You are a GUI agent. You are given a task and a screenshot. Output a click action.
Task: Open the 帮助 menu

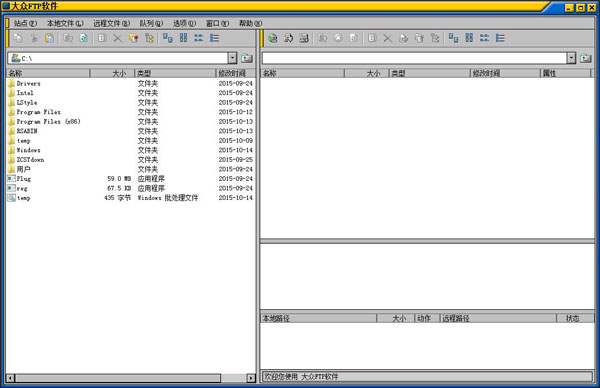[251, 23]
